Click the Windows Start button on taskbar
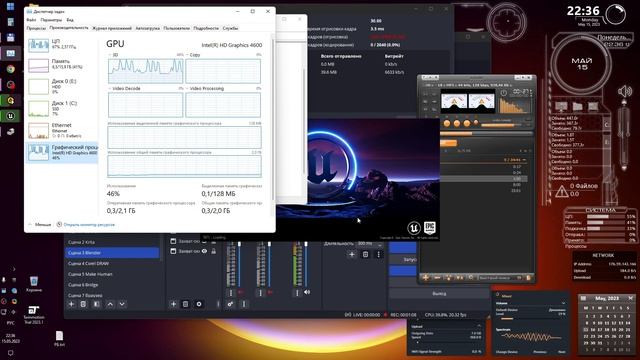The image size is (640, 360). pos(11,7)
